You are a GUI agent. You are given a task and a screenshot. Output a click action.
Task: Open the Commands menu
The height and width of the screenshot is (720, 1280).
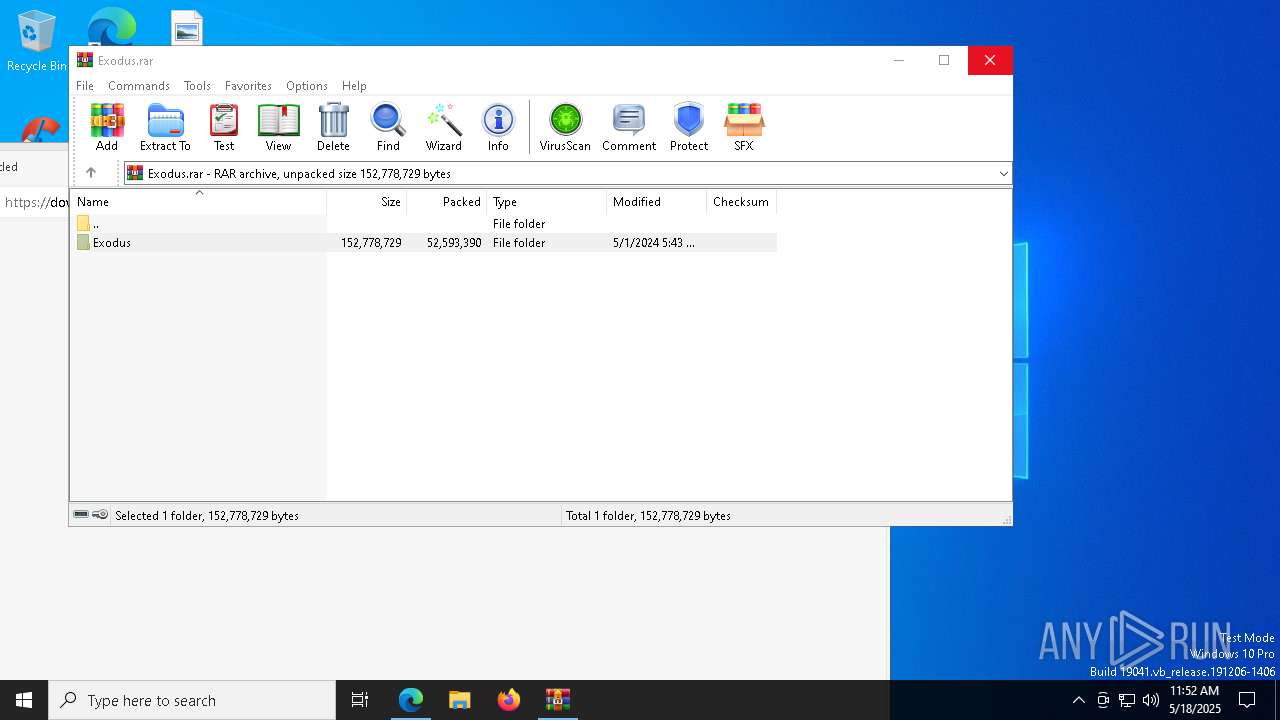pos(139,86)
